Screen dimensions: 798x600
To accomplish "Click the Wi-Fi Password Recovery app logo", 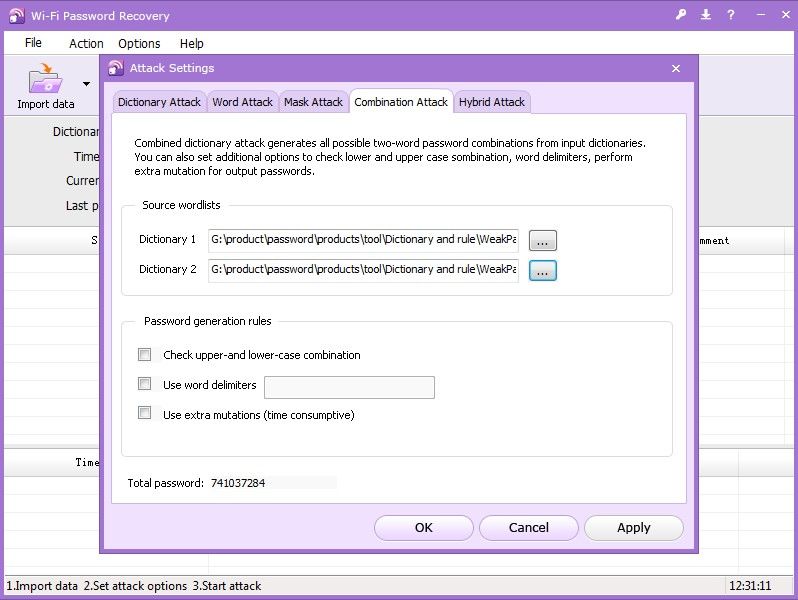I will (x=16, y=15).
